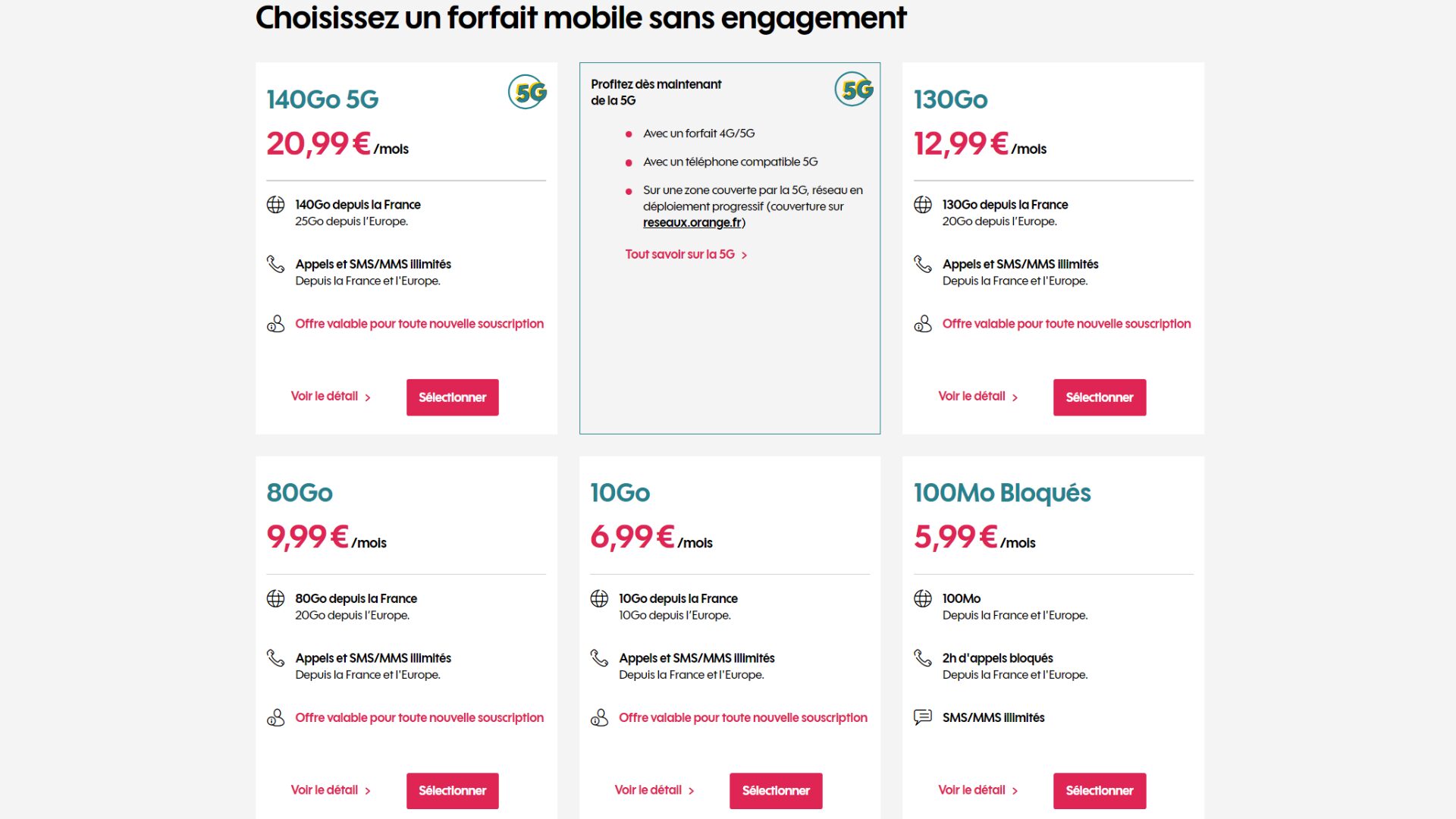Click globe icon in 10Go plan
This screenshot has height=819, width=1456.
[599, 598]
